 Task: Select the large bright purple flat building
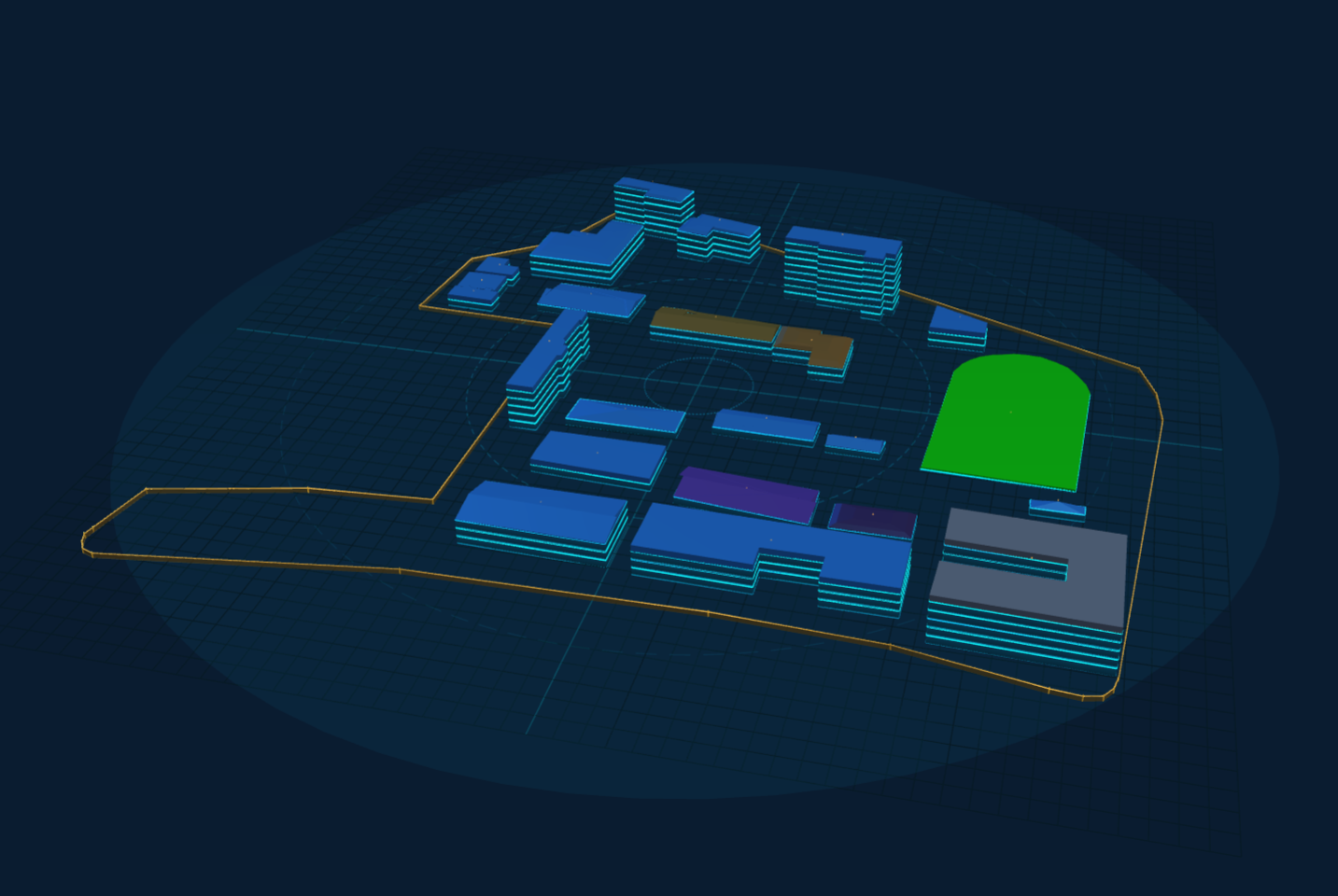pos(746,495)
